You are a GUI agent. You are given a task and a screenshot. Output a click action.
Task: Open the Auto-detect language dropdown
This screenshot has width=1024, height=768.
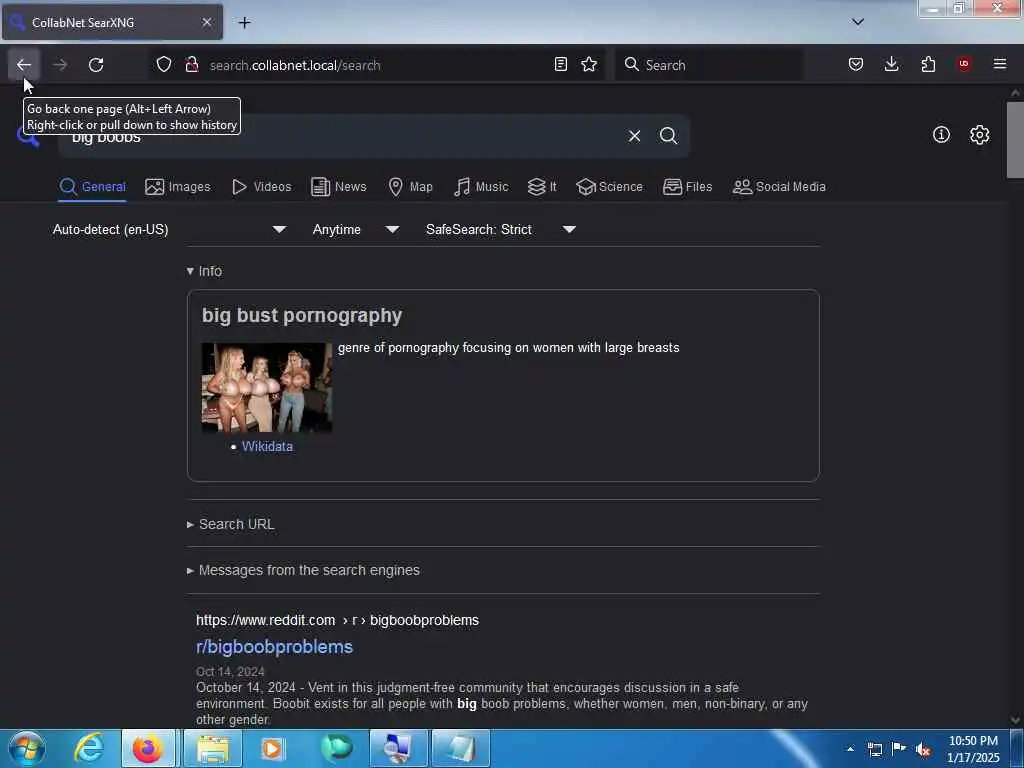point(170,229)
